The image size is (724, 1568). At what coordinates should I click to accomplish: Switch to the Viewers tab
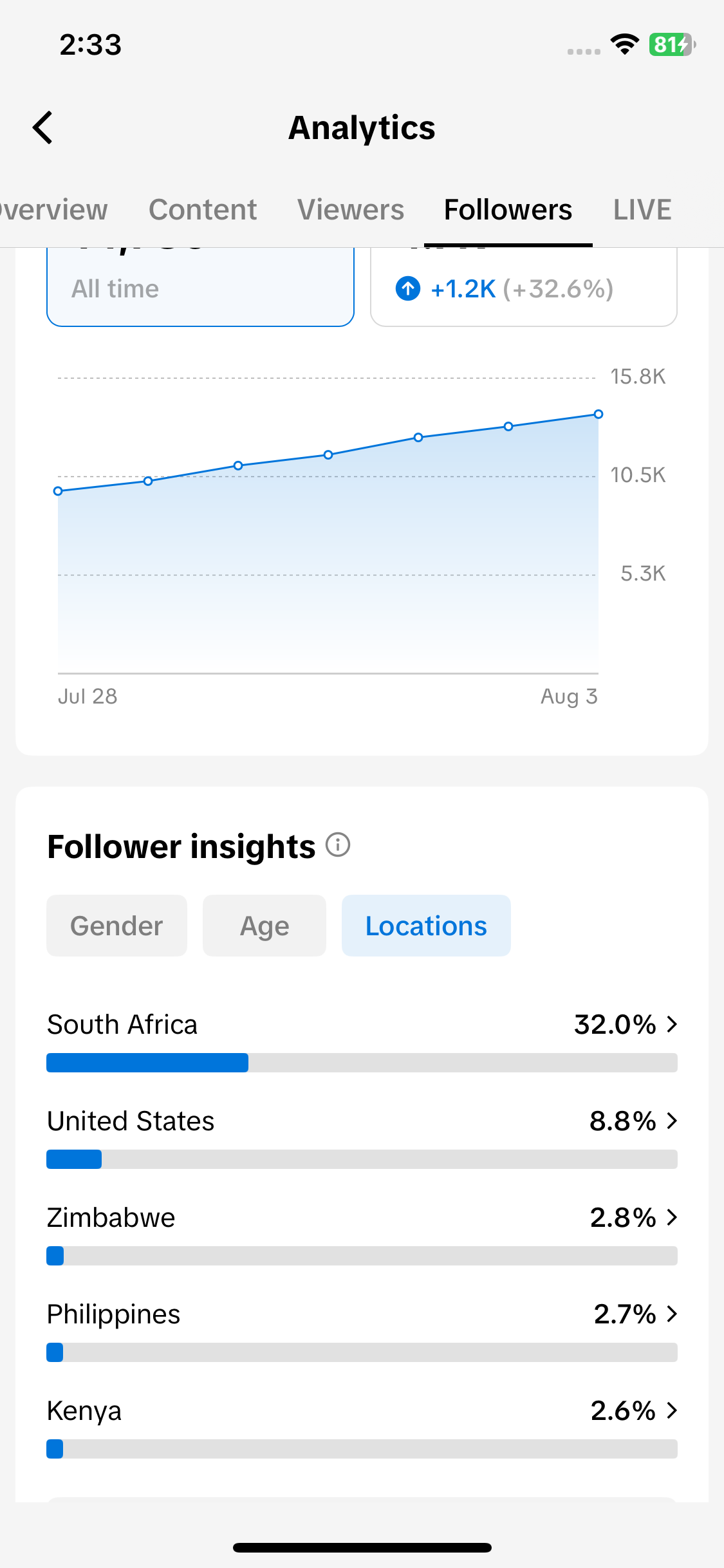(351, 210)
